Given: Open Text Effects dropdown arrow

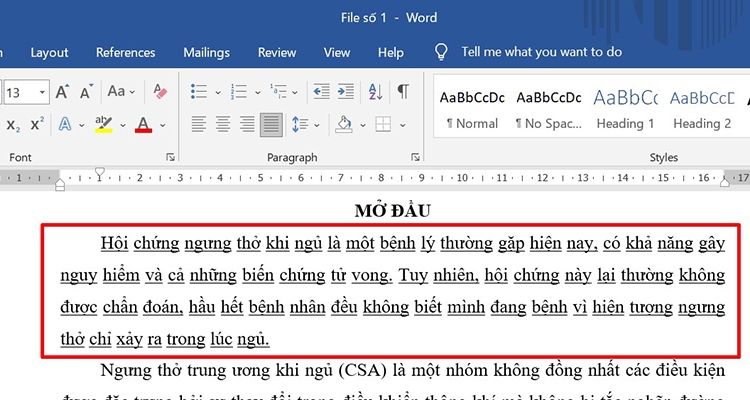Looking at the screenshot, I should (x=81, y=125).
